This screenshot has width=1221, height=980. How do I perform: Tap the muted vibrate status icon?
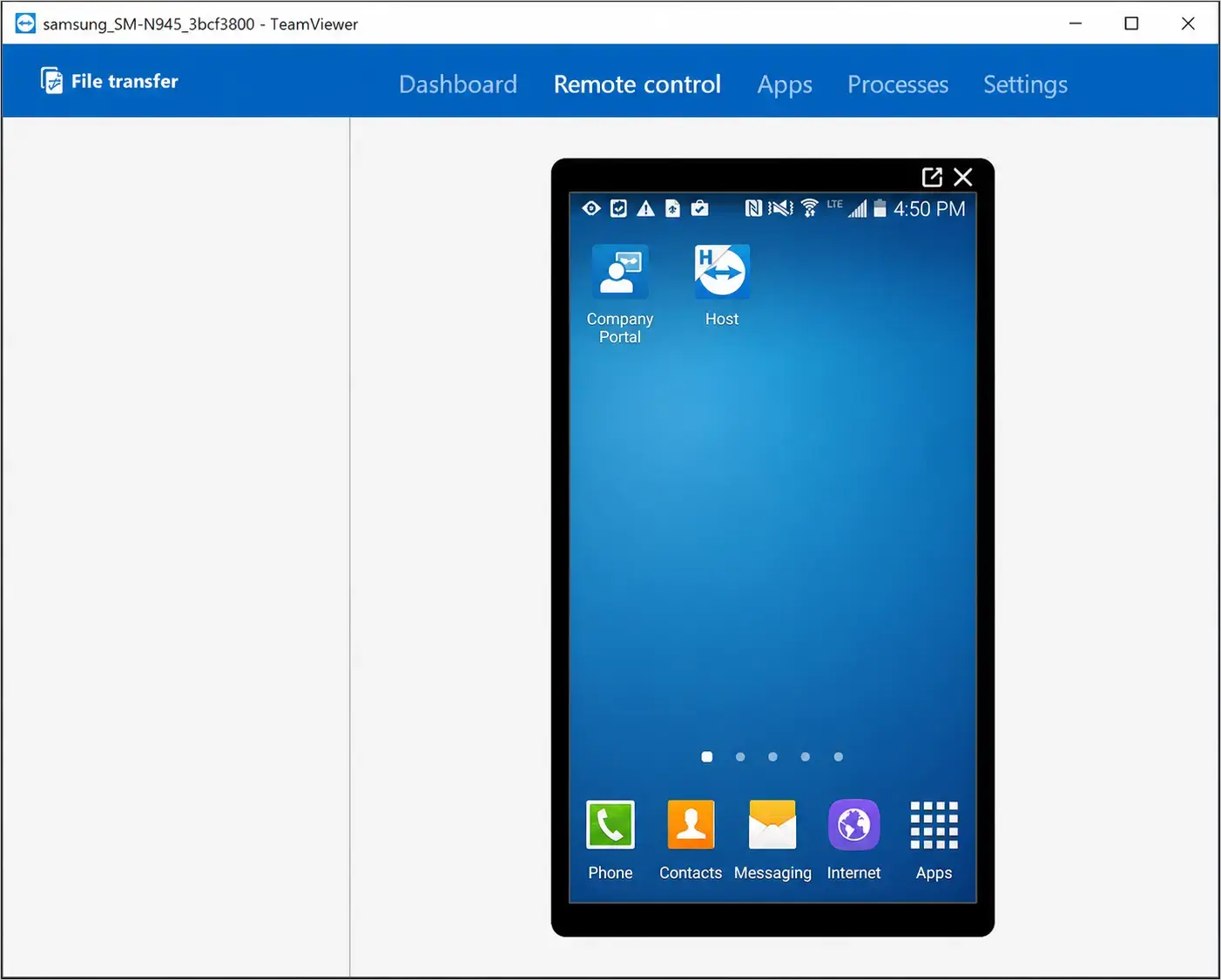click(x=780, y=208)
